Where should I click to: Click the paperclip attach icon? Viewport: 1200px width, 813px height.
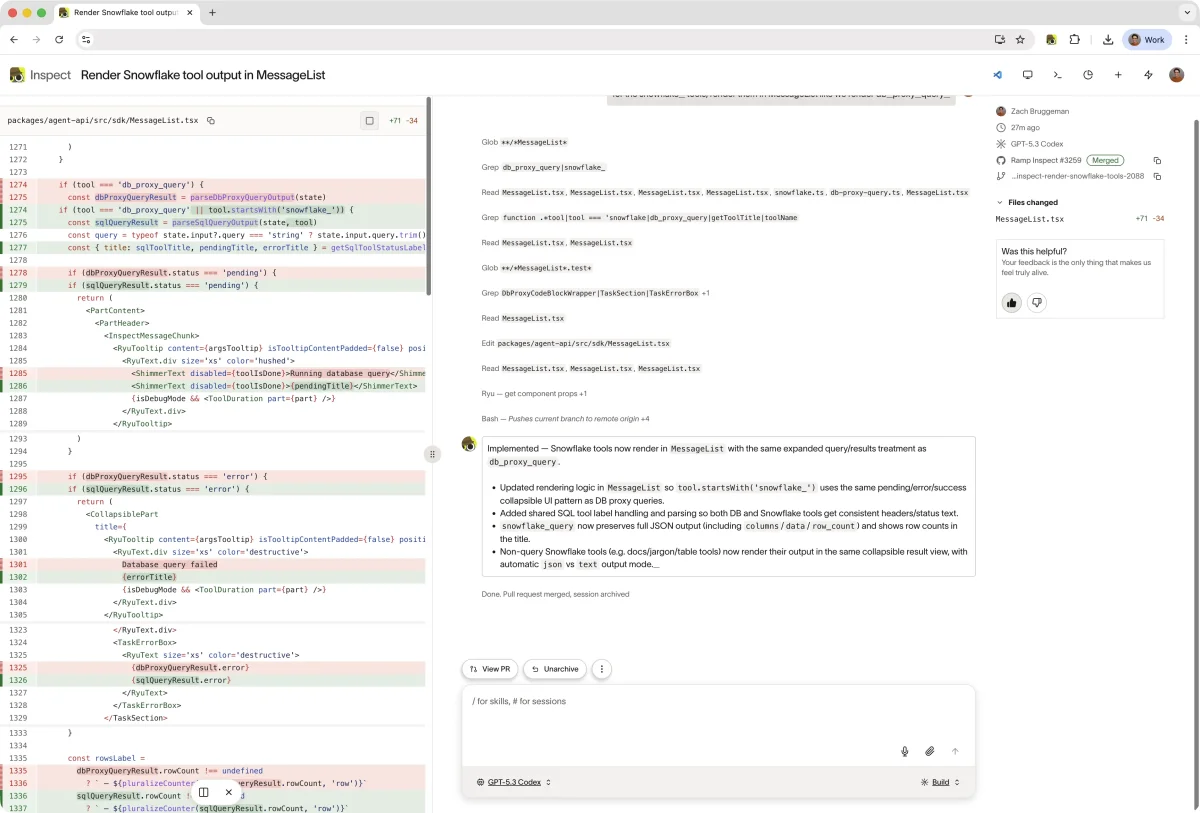[929, 751]
